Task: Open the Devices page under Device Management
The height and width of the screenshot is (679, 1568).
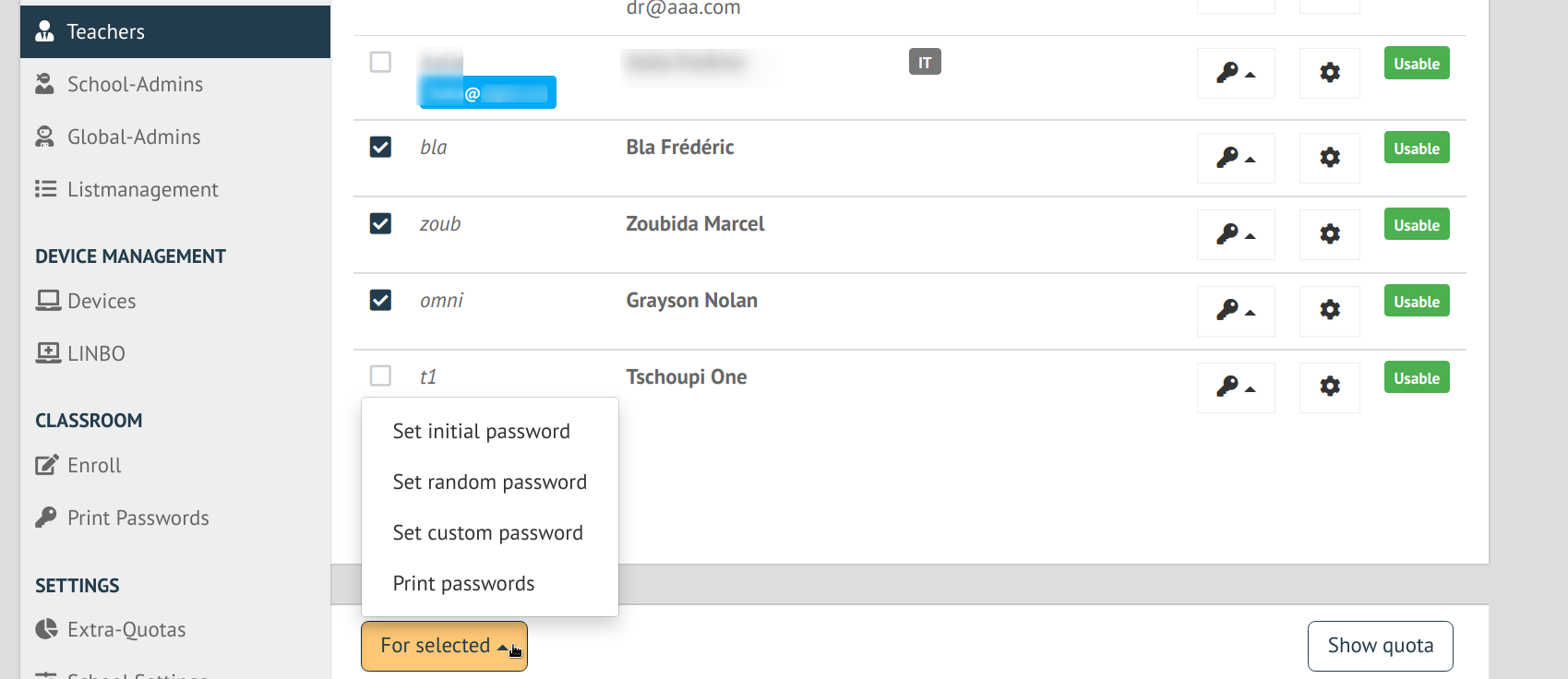Action: pyautogui.click(x=101, y=301)
